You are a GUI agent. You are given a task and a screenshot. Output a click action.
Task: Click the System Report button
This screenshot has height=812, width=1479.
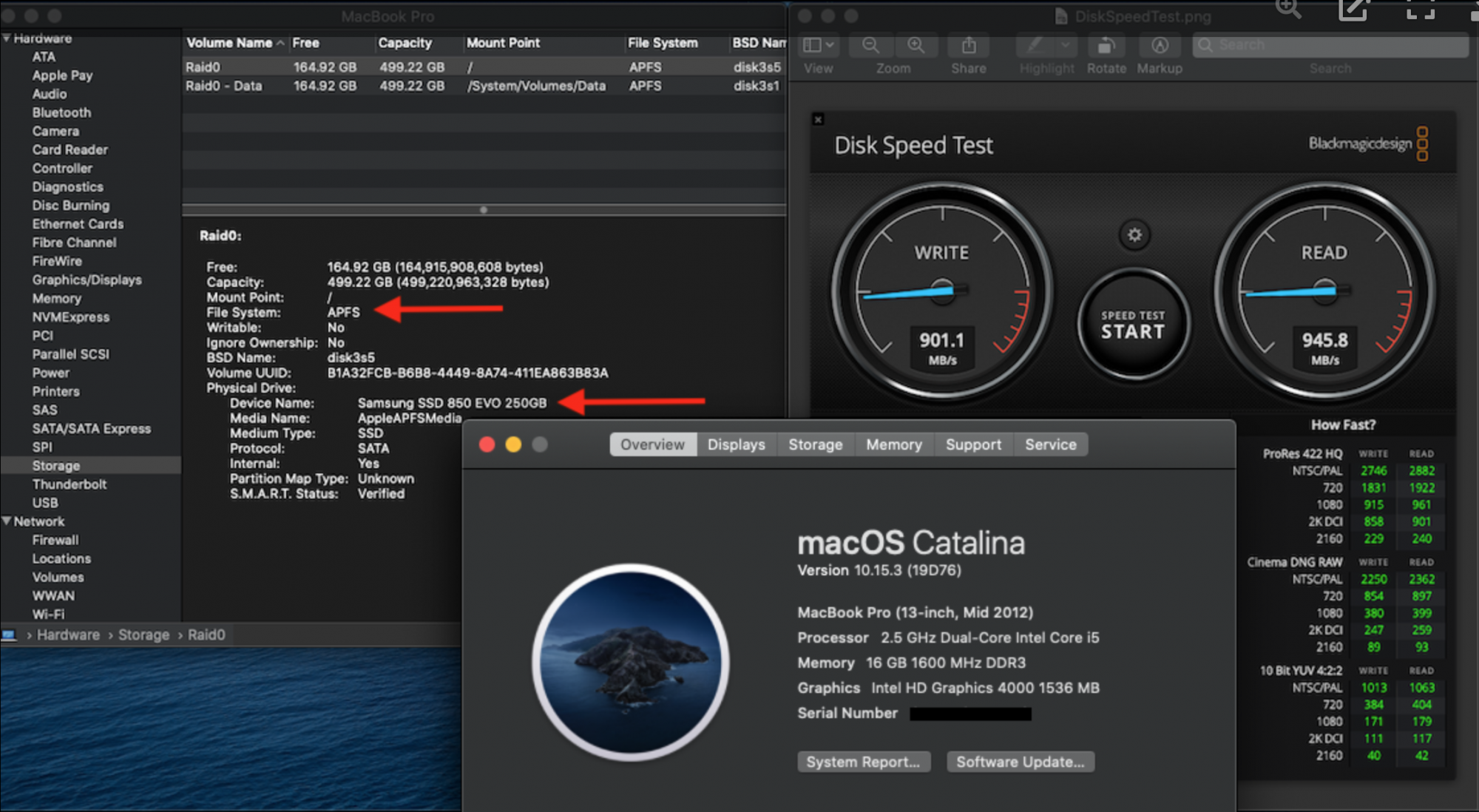click(x=863, y=762)
